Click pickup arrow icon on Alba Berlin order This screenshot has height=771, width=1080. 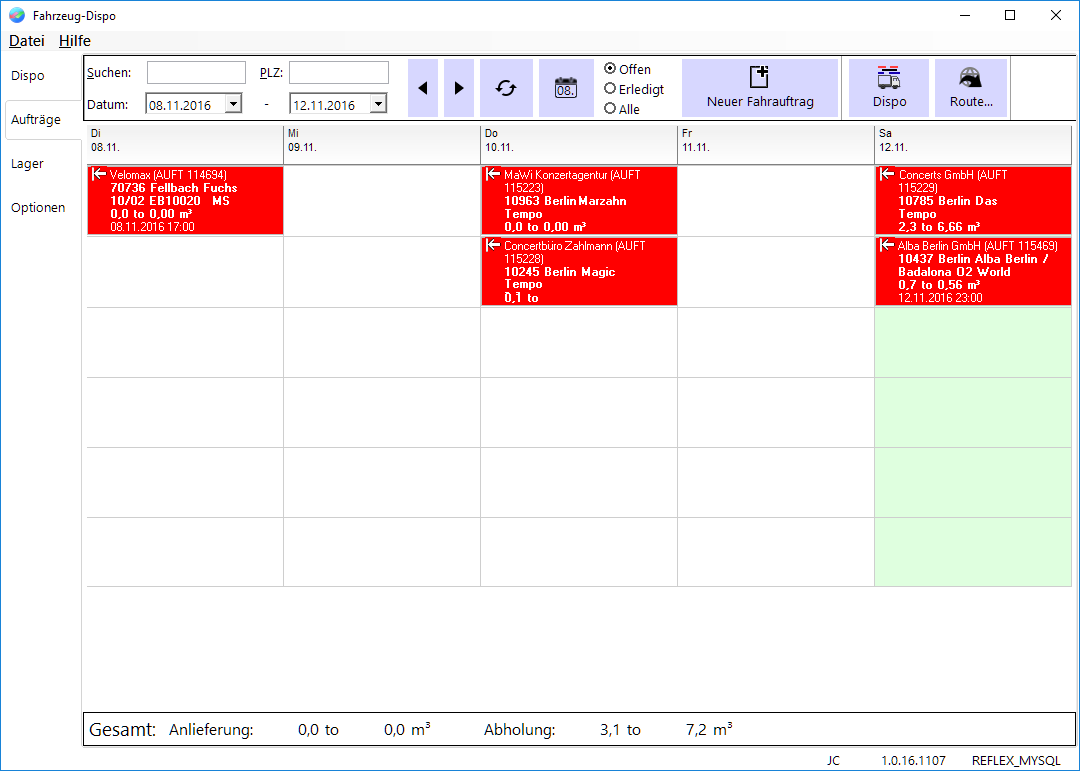886,245
